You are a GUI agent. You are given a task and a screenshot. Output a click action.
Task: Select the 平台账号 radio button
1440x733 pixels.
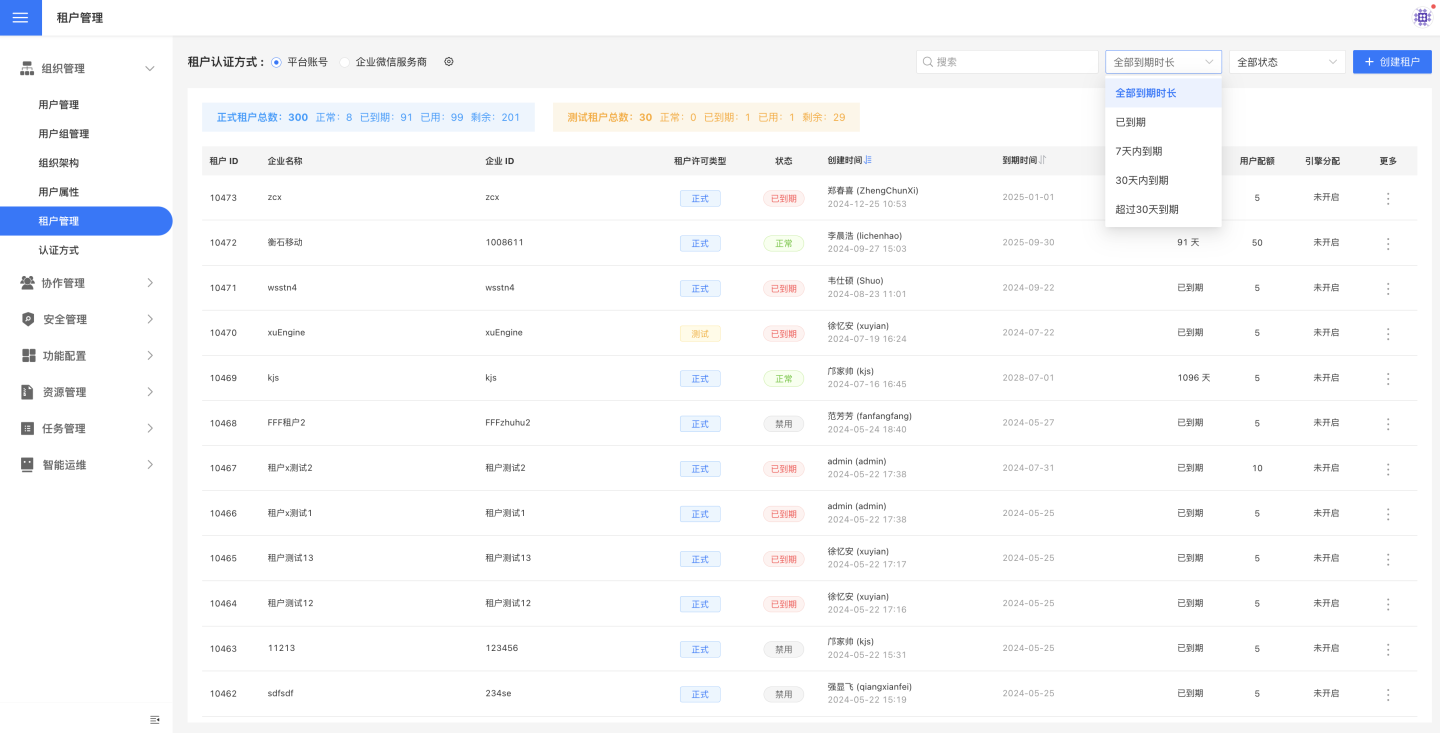click(x=277, y=62)
